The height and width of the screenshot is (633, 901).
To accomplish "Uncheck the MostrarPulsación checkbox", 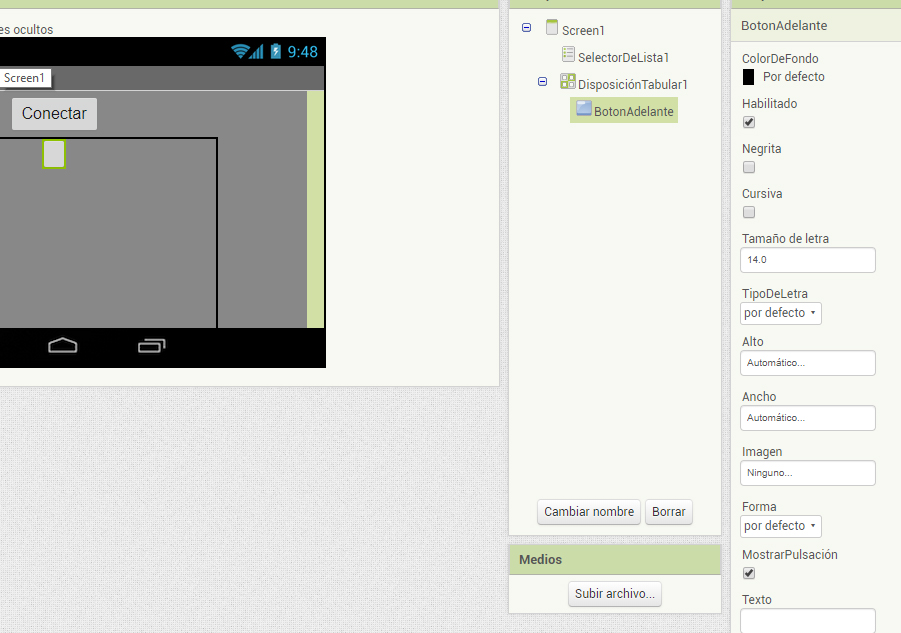I will pyautogui.click(x=749, y=573).
